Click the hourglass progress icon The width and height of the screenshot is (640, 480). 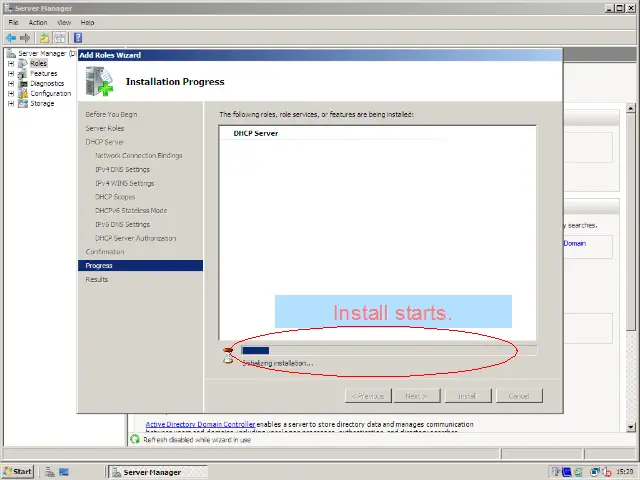coord(228,356)
